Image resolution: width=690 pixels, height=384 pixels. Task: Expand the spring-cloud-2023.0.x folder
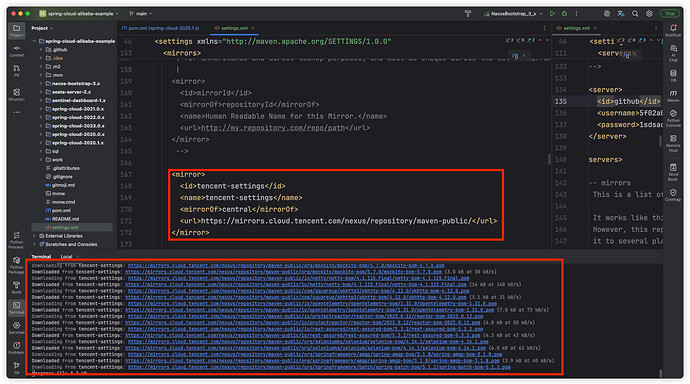(x=41, y=126)
